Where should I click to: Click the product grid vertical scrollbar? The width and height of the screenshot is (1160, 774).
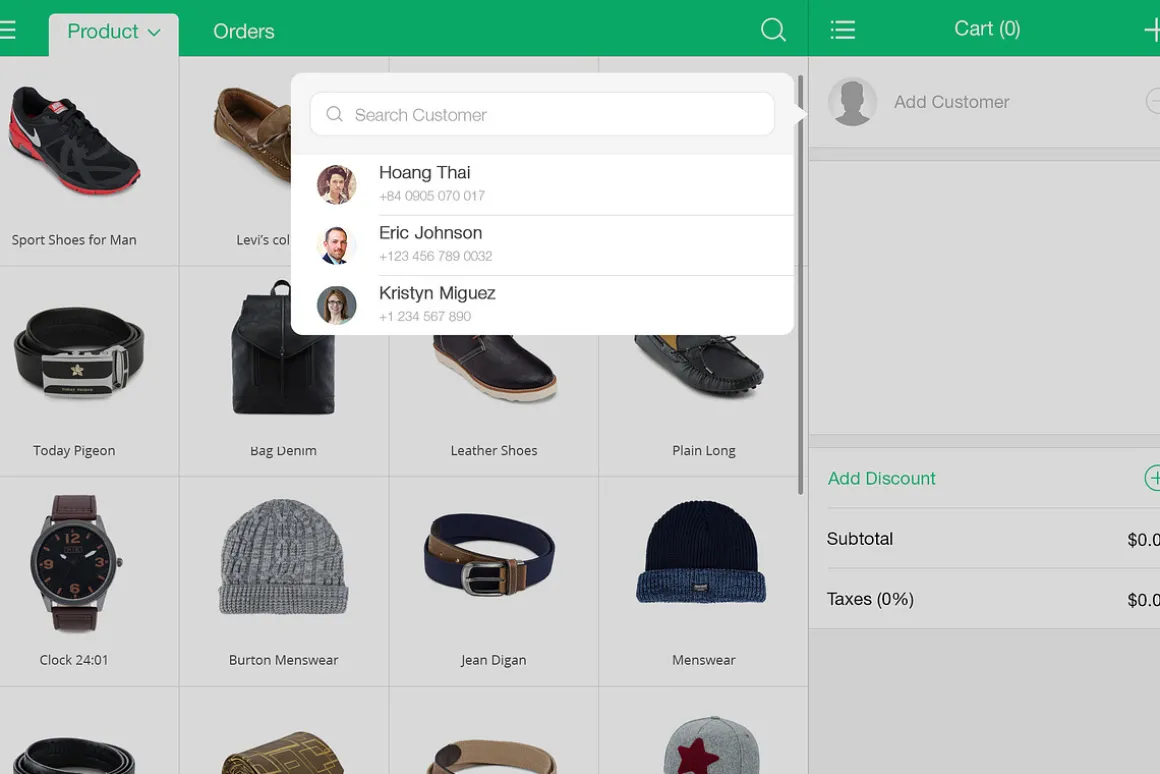[x=800, y=285]
